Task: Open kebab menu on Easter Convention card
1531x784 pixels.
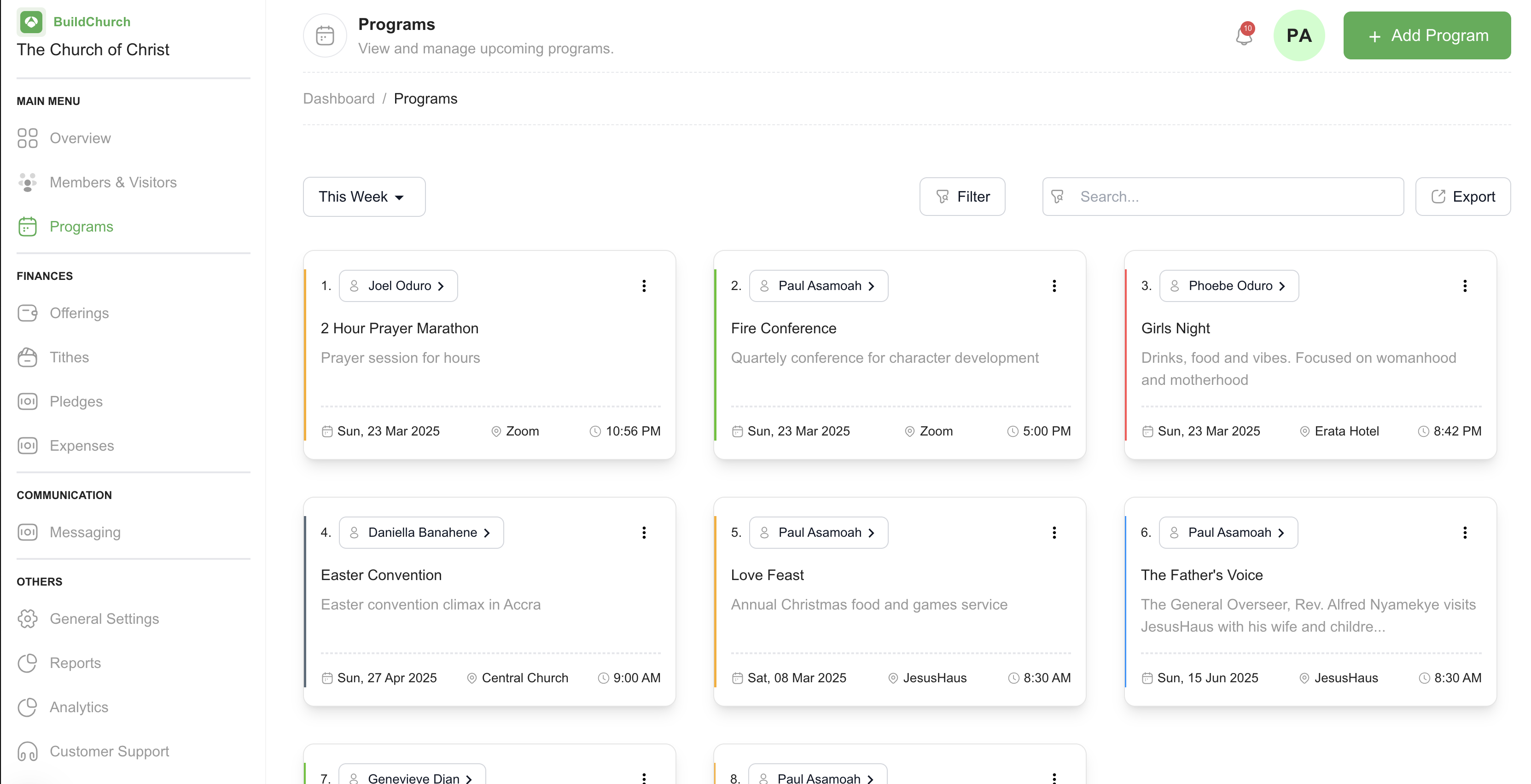Action: pyautogui.click(x=644, y=533)
